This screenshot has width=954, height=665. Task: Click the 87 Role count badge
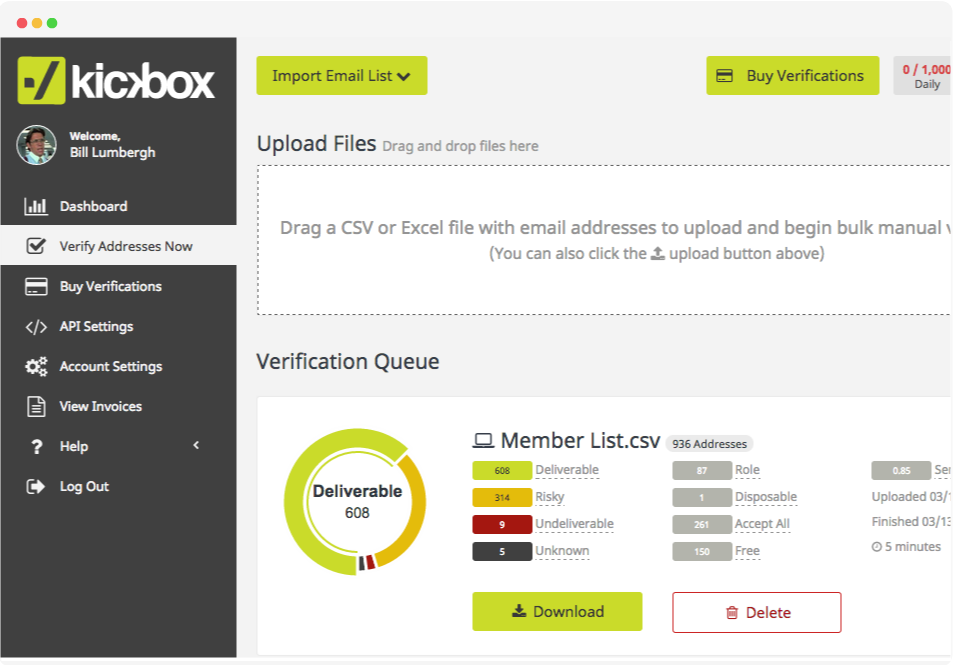click(702, 470)
